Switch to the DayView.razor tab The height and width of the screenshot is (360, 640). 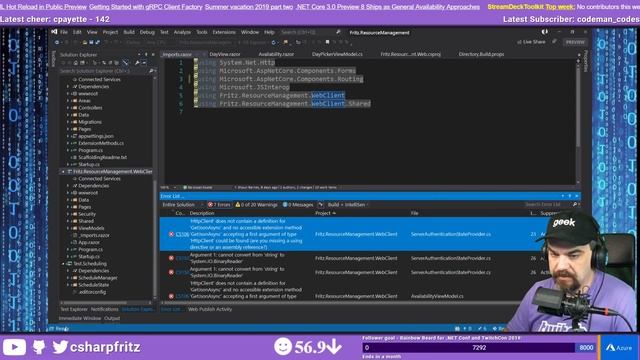(225, 54)
